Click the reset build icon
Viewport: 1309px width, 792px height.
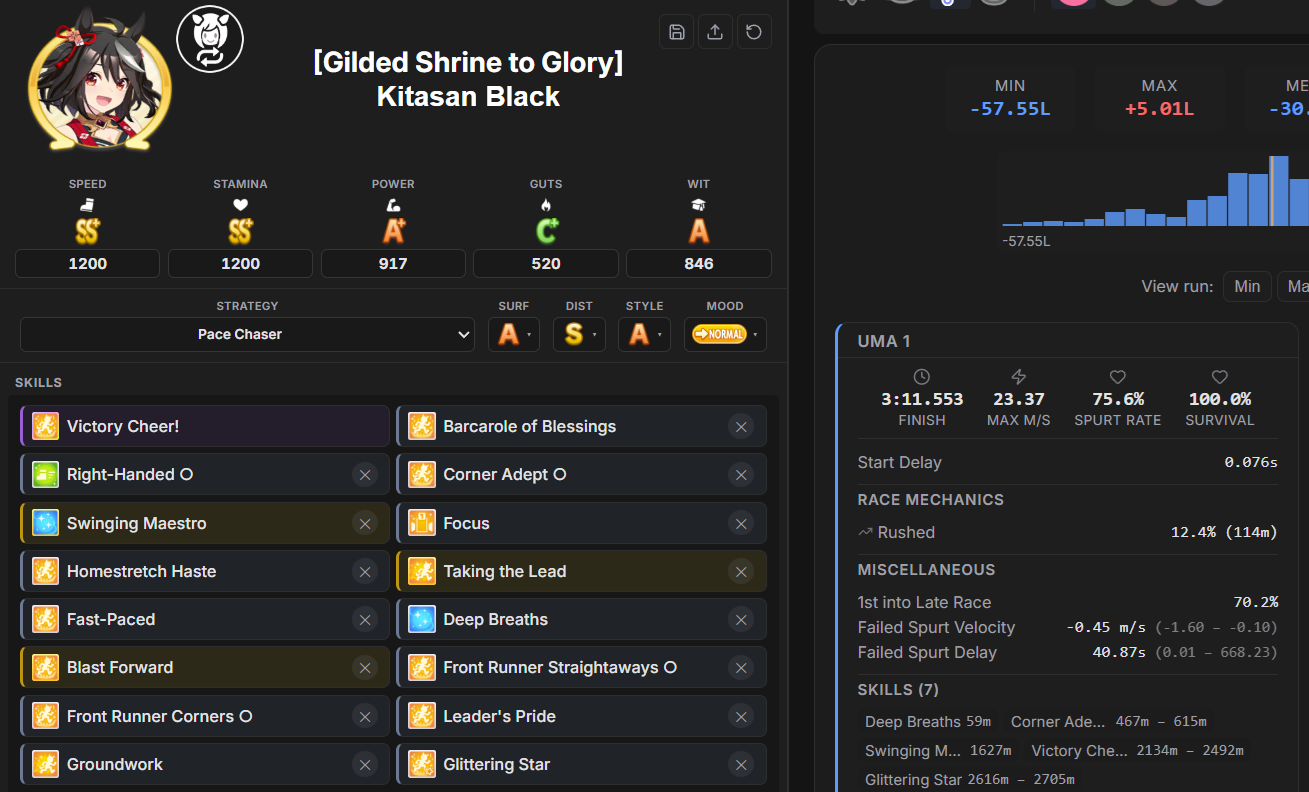(754, 32)
